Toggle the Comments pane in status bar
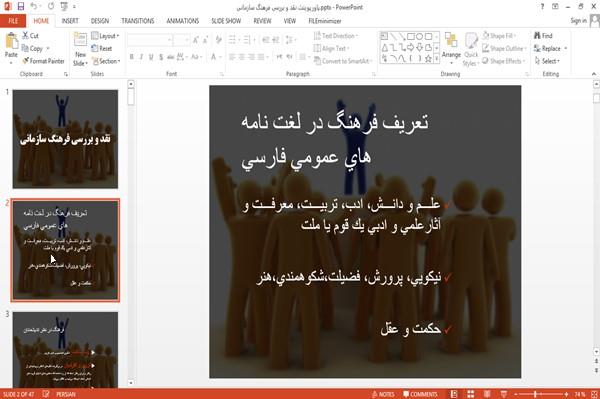Viewport: 600px width, 399px height. pos(420,394)
